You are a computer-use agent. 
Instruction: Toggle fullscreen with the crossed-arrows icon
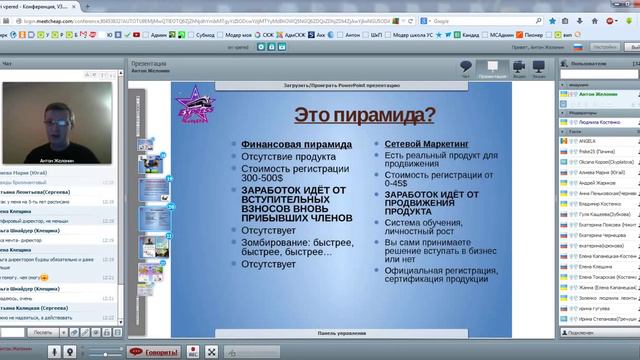point(211,351)
